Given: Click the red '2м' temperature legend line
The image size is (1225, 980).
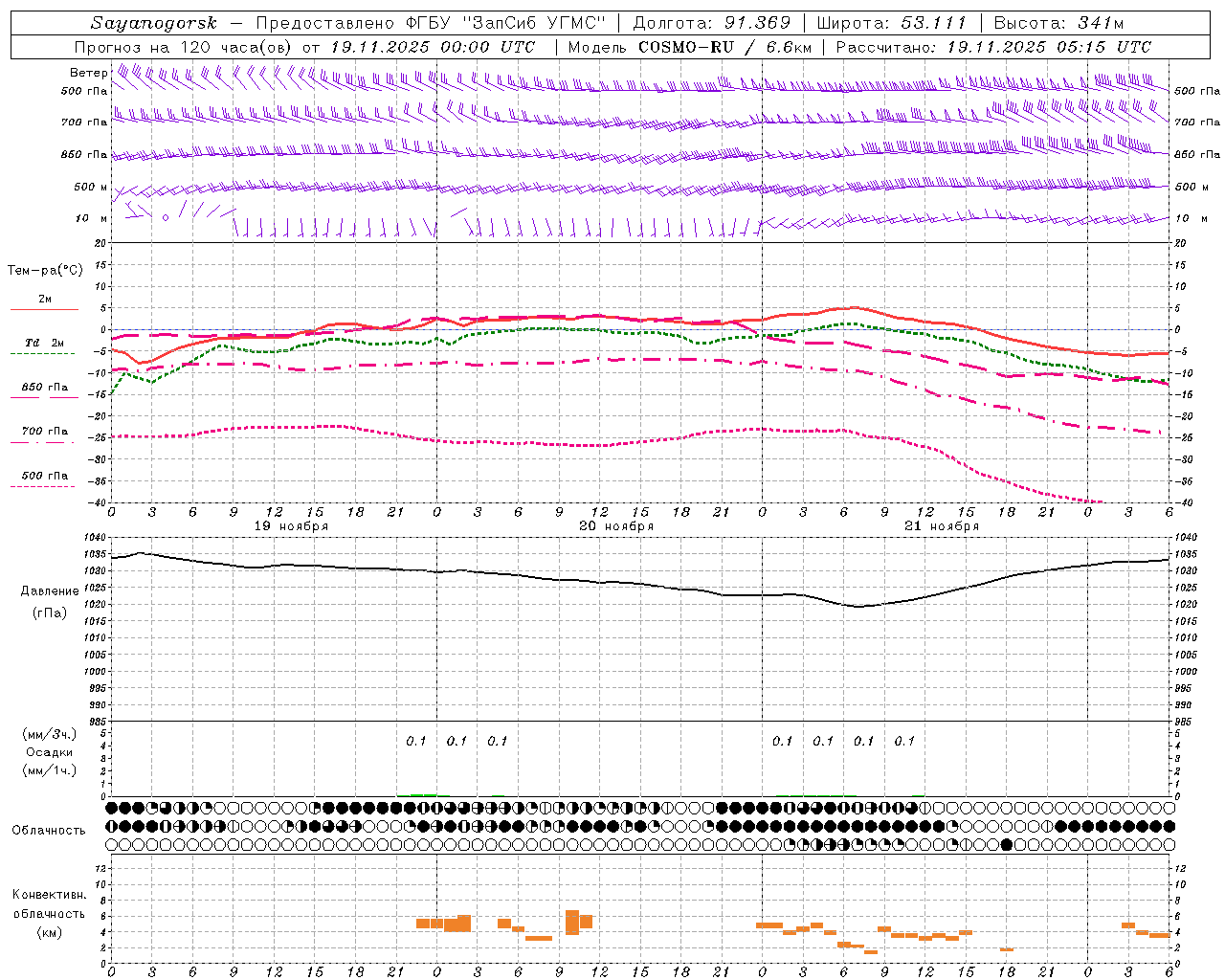Looking at the screenshot, I should [x=44, y=309].
